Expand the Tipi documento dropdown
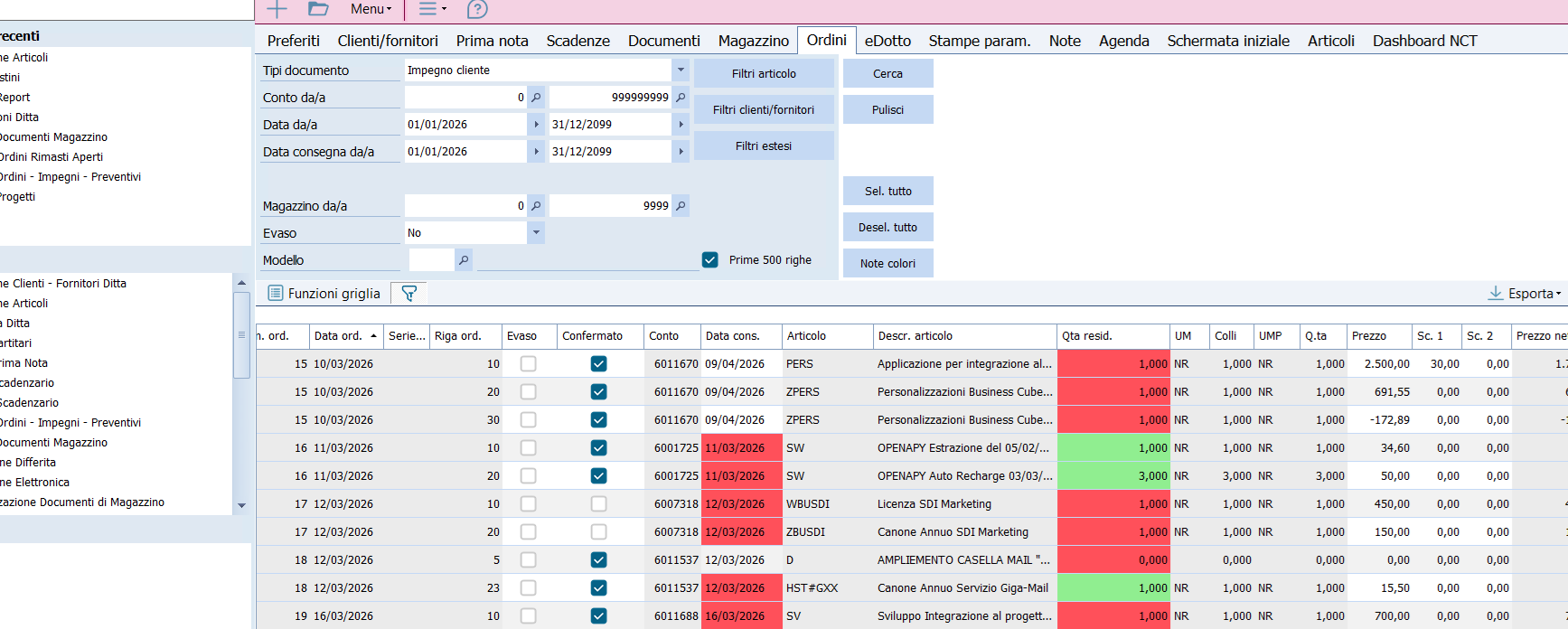 681,70
